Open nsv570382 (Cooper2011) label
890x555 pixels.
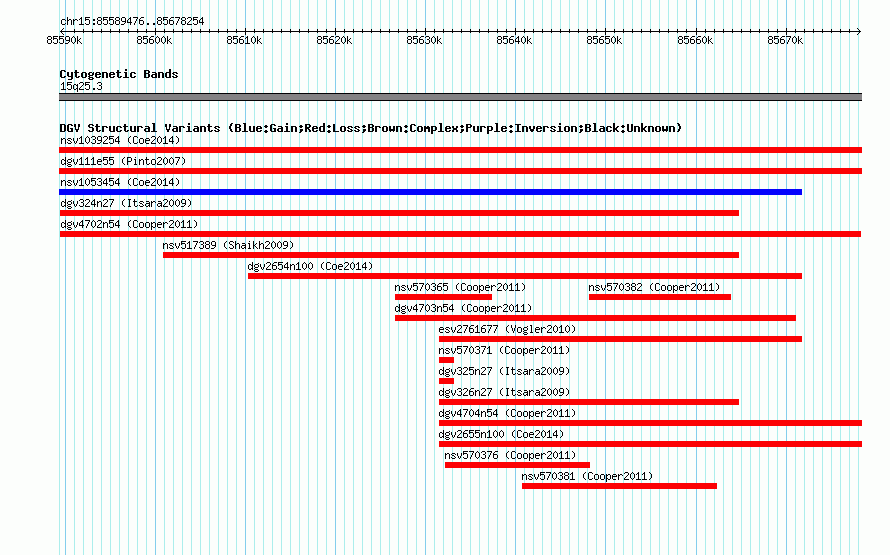[654, 287]
